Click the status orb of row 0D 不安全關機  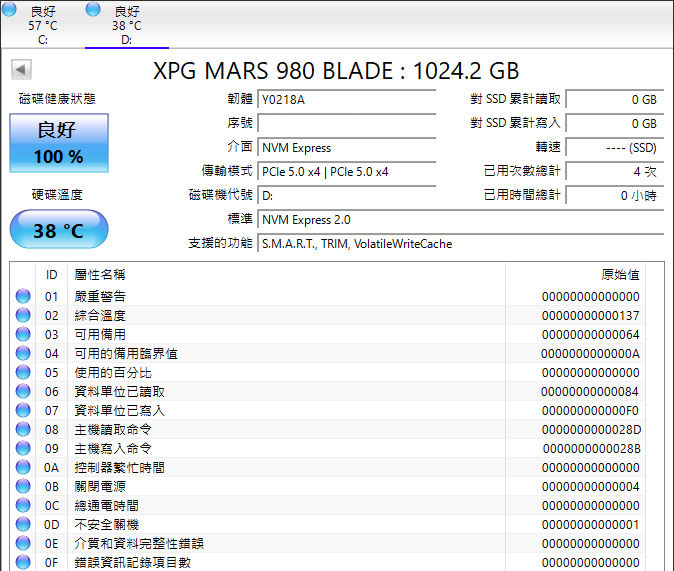pyautogui.click(x=23, y=524)
